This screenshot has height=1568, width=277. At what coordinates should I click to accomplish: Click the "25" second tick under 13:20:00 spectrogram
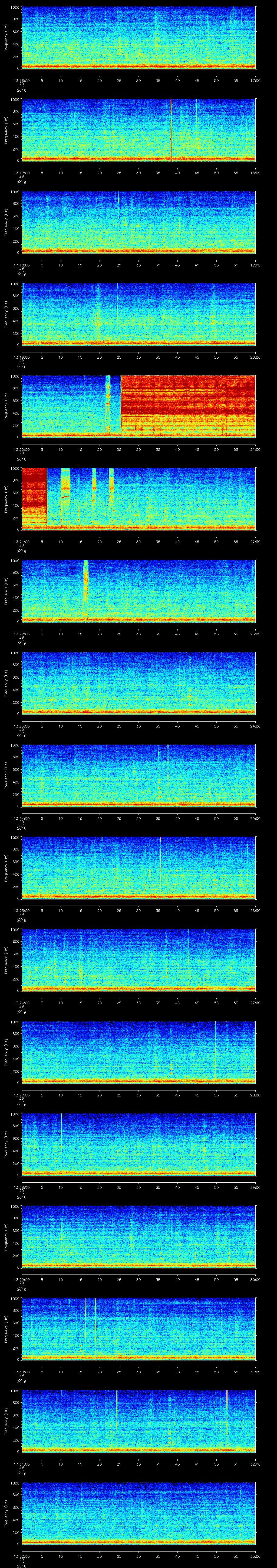pos(119,449)
